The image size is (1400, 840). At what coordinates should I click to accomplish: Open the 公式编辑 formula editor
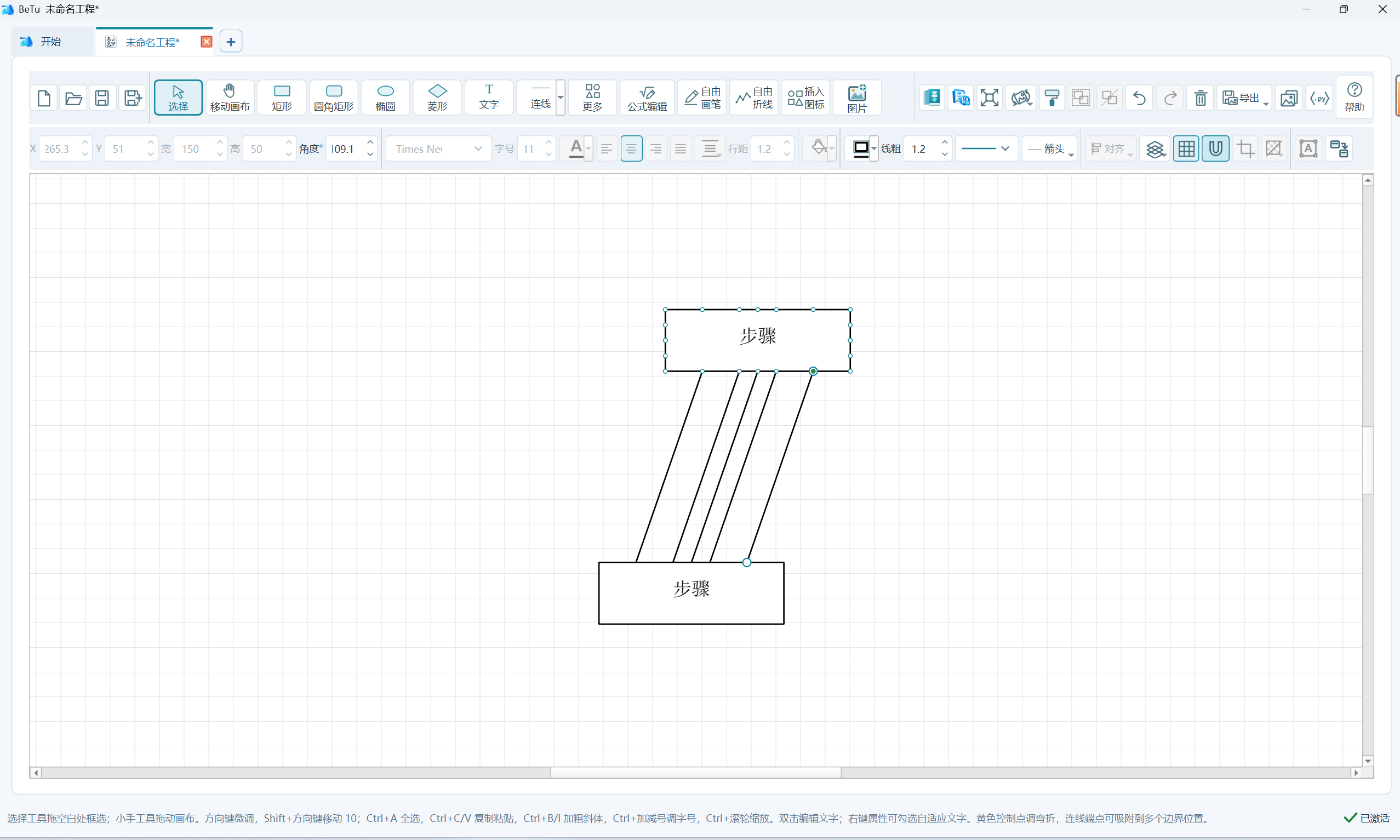(x=647, y=98)
